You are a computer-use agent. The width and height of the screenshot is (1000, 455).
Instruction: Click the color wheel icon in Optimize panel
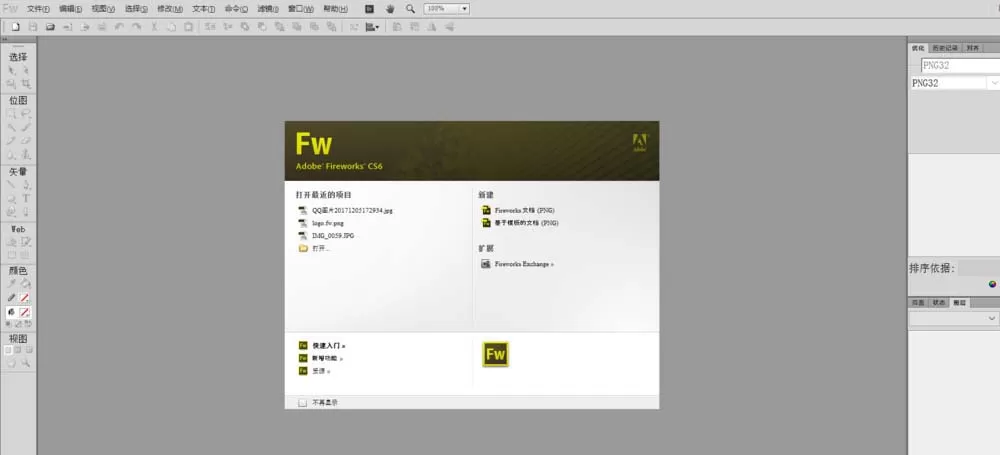992,284
